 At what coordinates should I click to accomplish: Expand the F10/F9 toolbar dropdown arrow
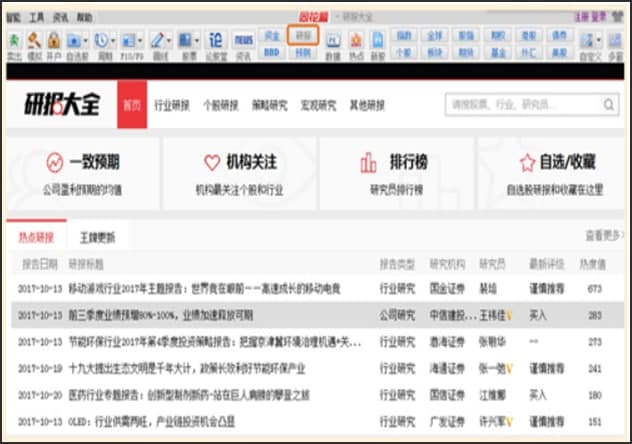(x=139, y=41)
